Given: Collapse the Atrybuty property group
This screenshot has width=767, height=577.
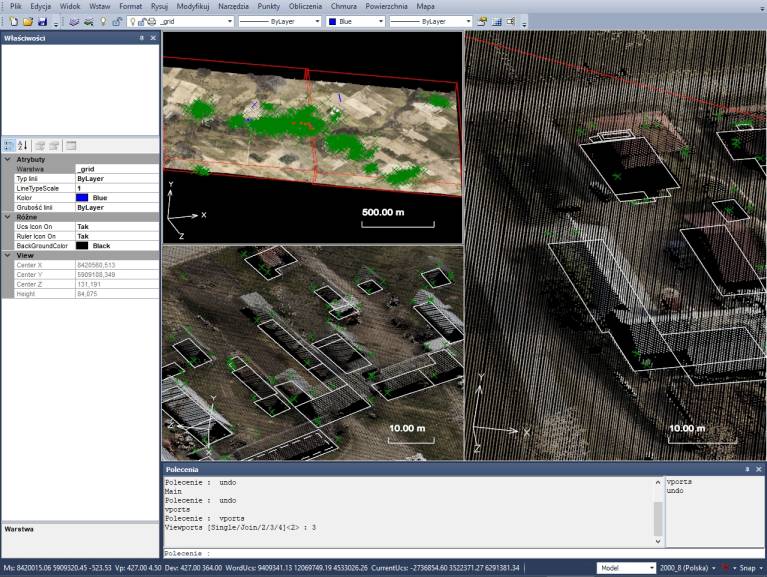Looking at the screenshot, I should [x=8, y=160].
